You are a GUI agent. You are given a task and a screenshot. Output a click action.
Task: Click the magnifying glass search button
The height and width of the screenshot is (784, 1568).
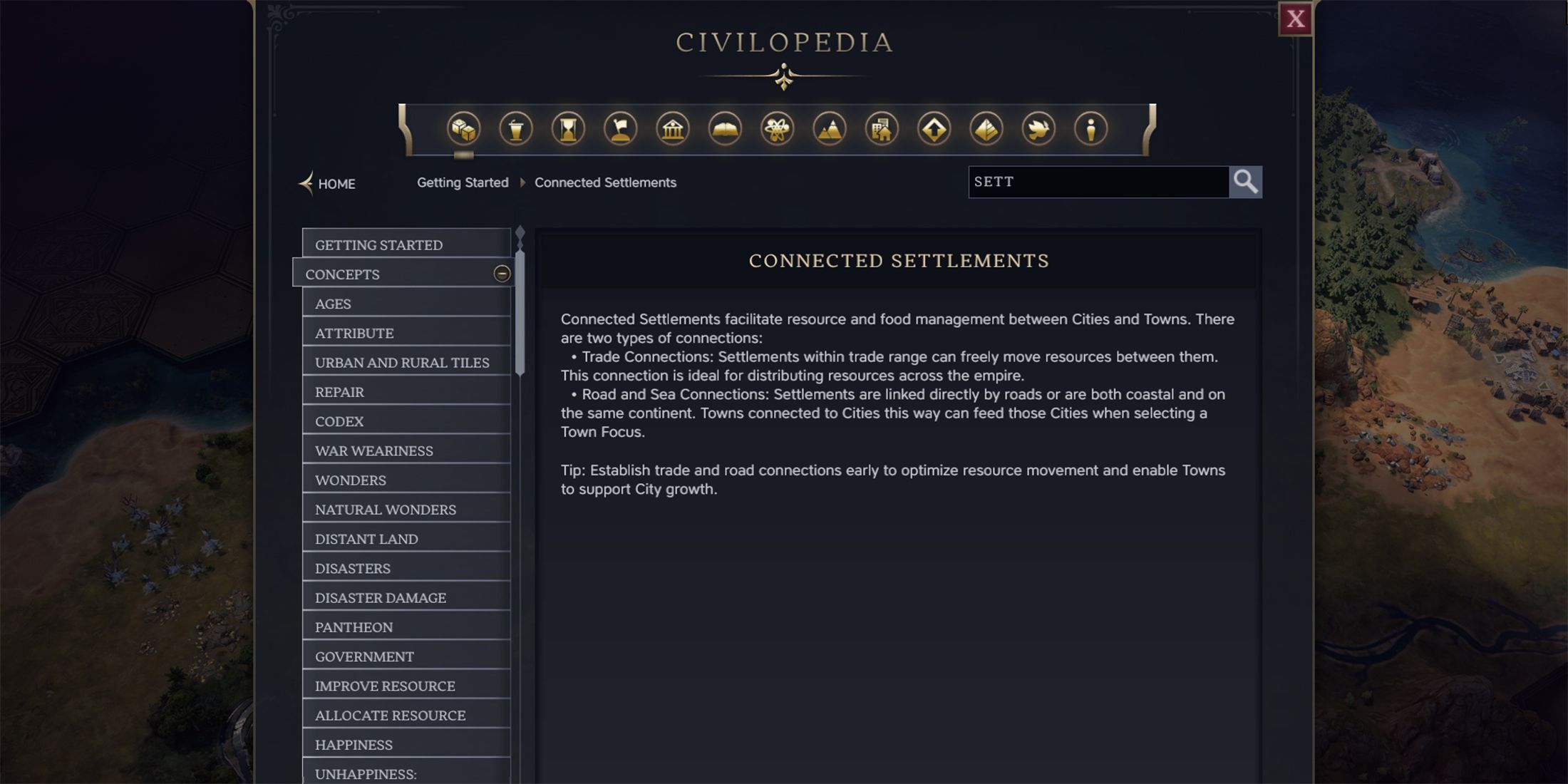(1245, 182)
